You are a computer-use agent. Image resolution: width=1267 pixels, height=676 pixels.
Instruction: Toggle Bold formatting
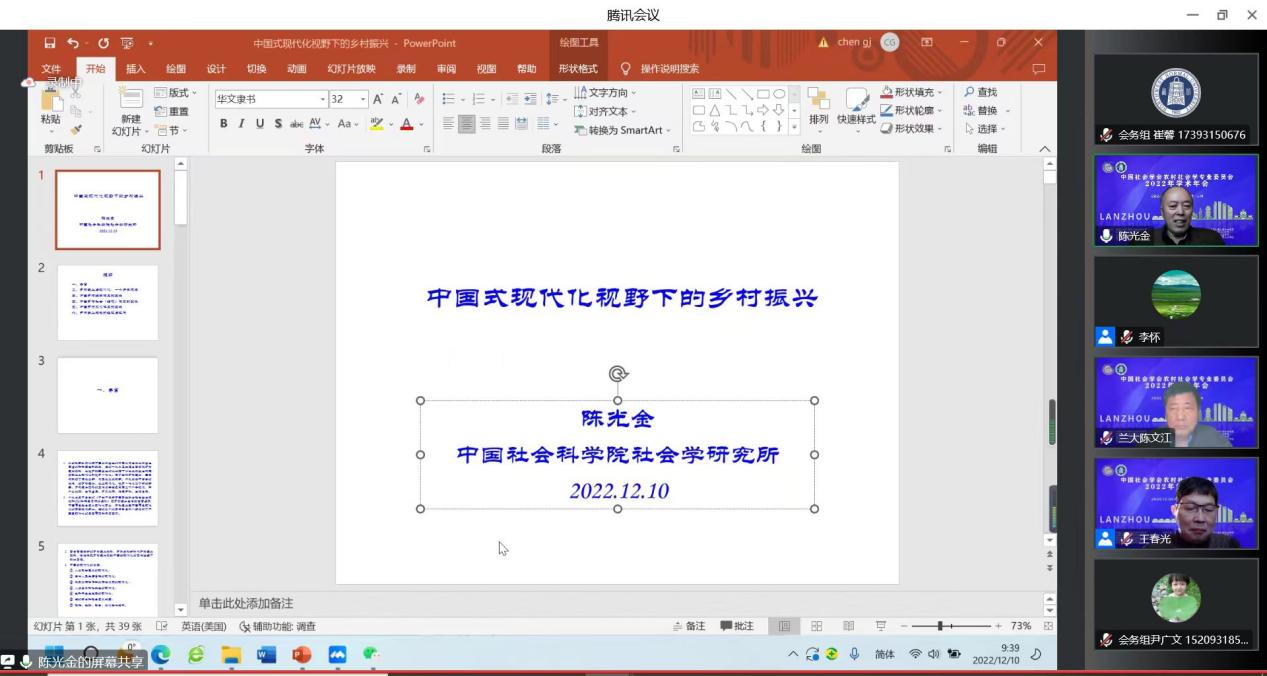pyautogui.click(x=224, y=124)
